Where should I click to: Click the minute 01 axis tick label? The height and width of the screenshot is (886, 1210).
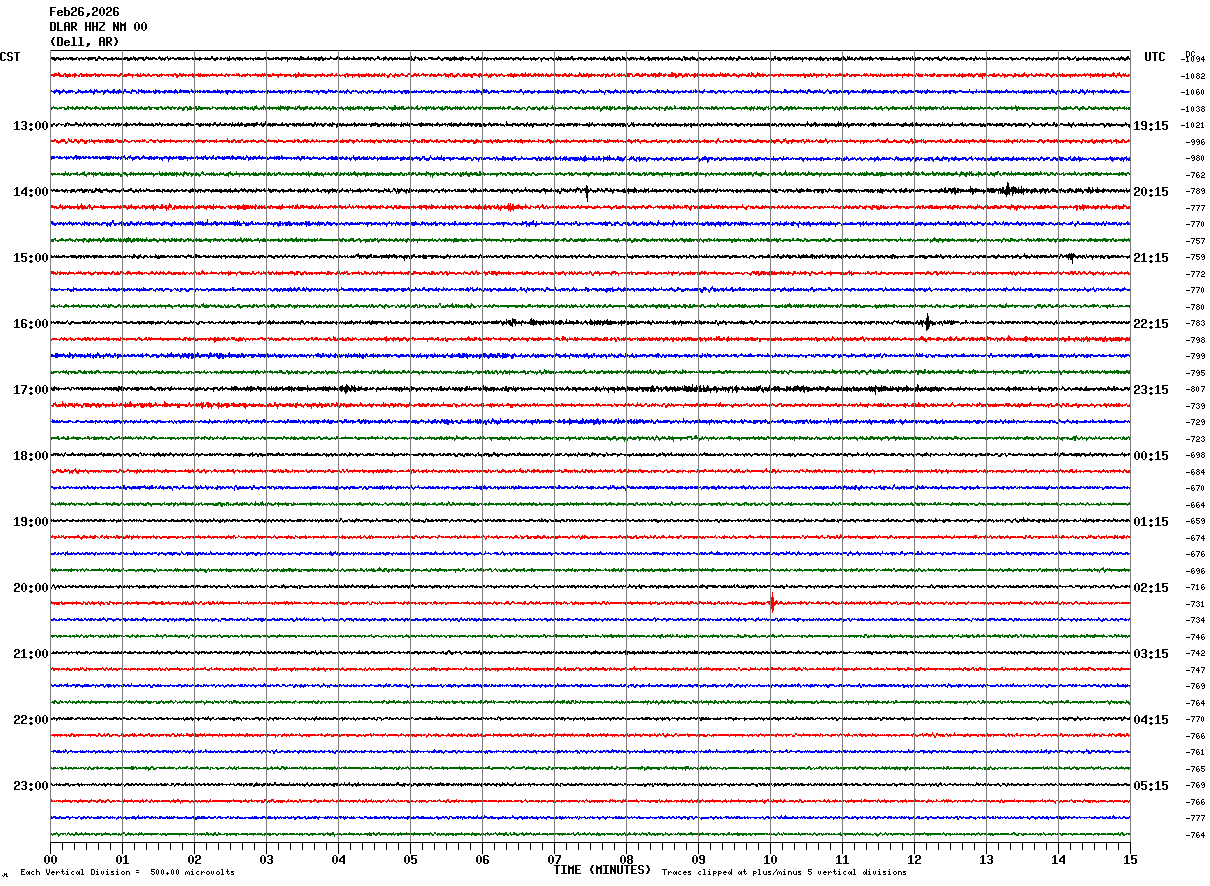(x=122, y=859)
